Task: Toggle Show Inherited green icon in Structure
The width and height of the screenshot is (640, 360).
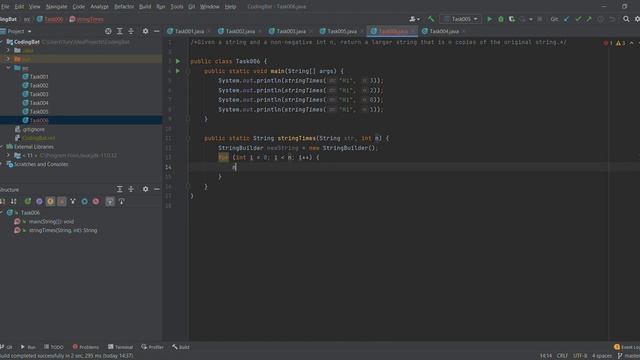Action: tap(28, 201)
